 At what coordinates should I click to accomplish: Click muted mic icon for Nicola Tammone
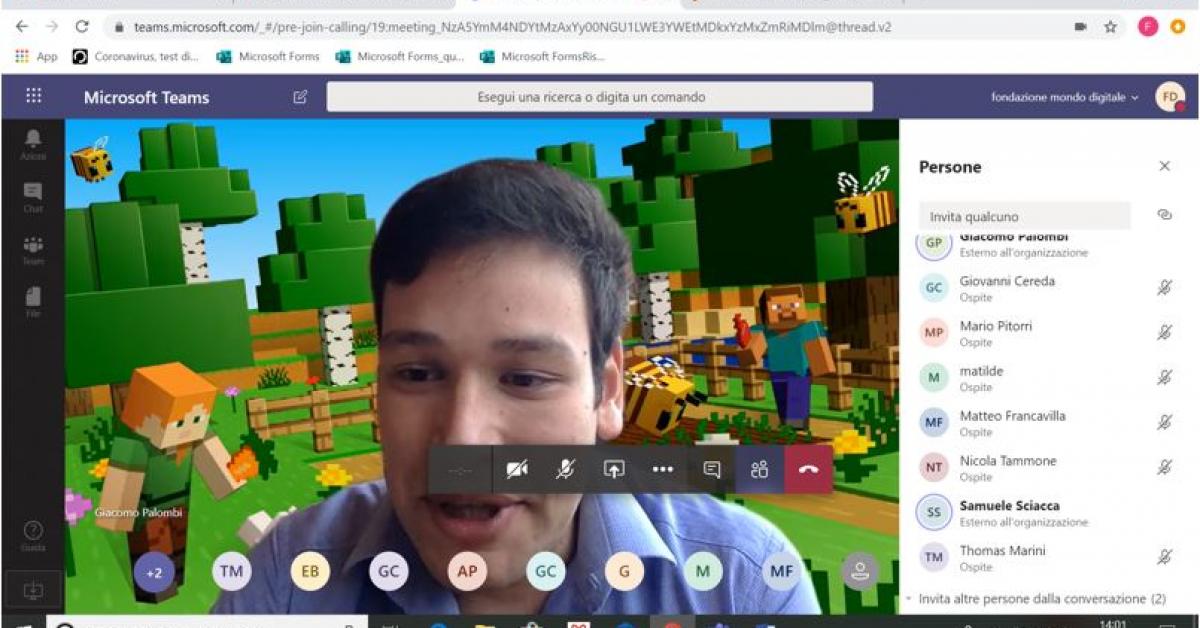[1164, 468]
